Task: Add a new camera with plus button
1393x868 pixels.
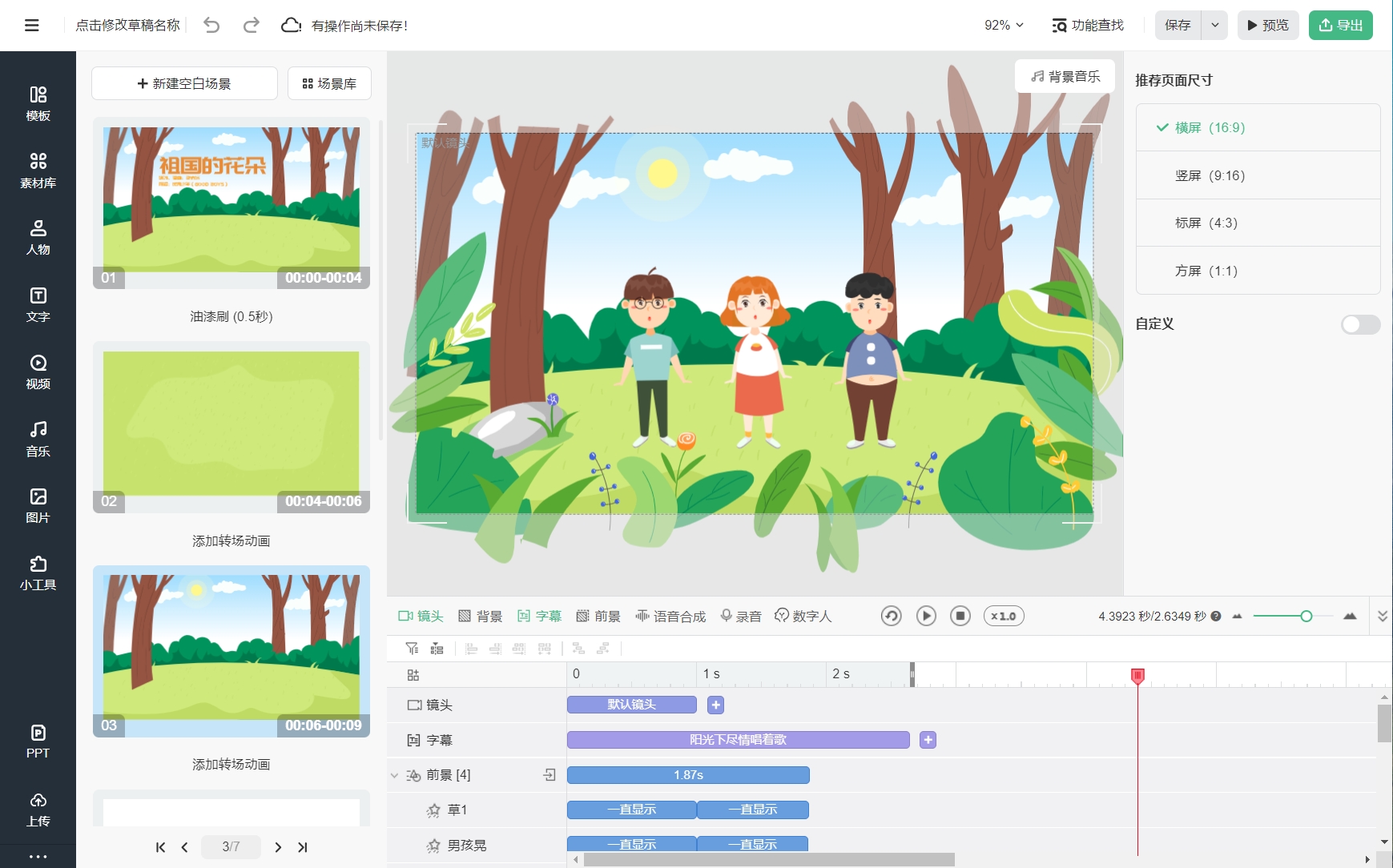Action: tap(716, 705)
